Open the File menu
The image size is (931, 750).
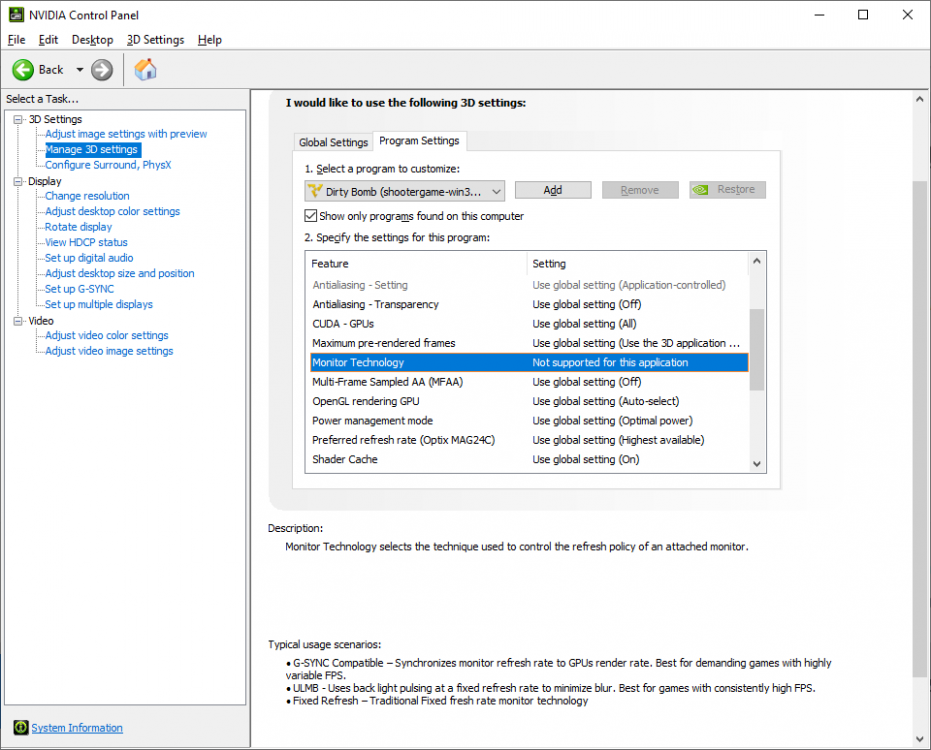[x=16, y=40]
